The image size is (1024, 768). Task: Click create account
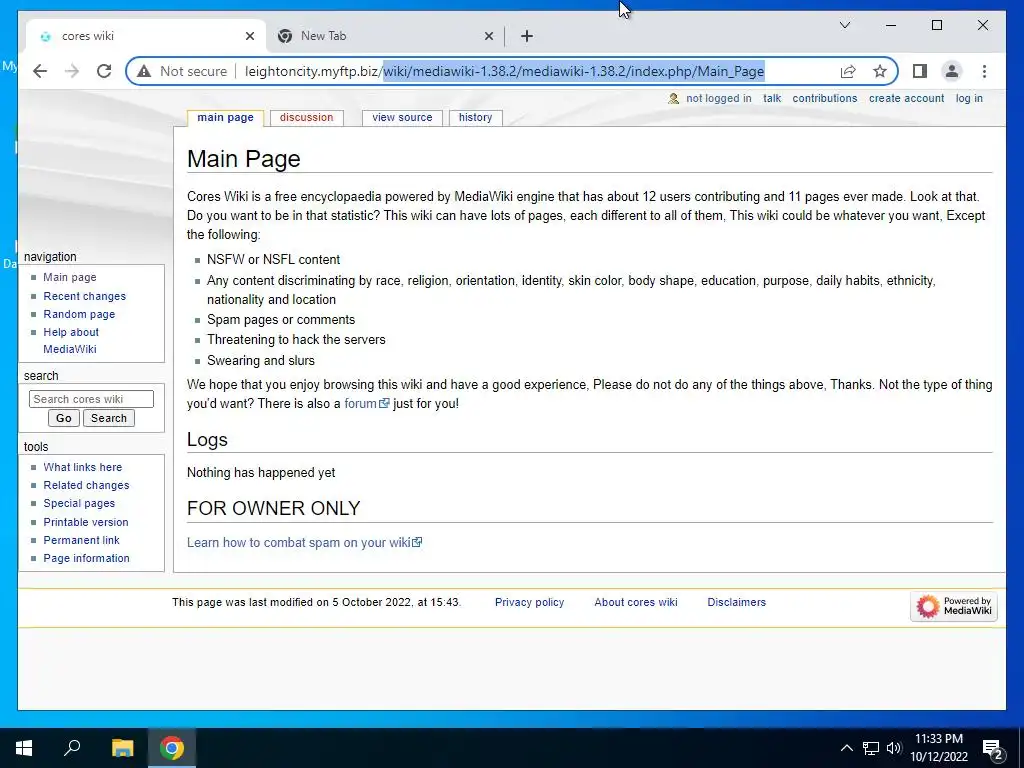point(906,99)
